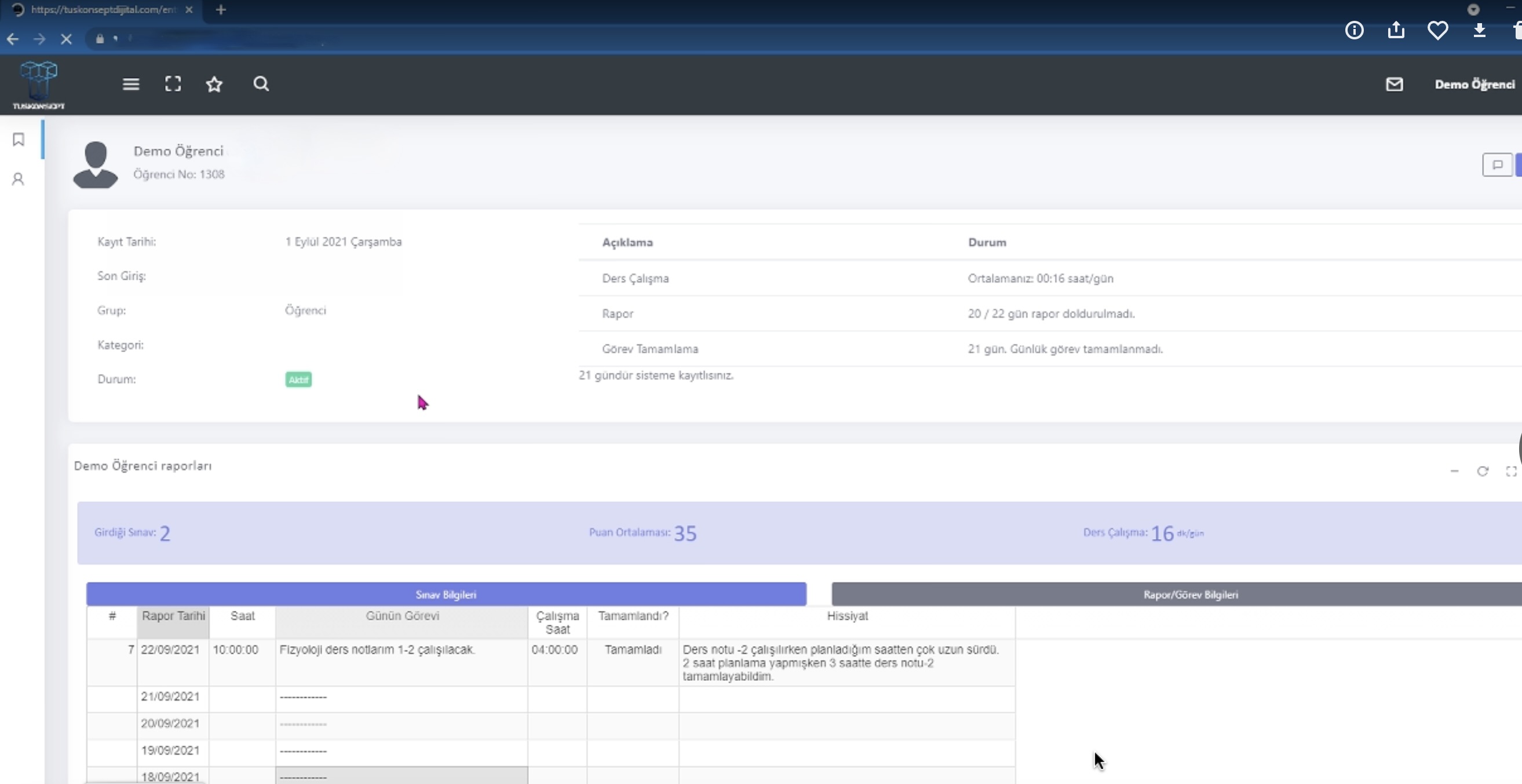This screenshot has height=784, width=1522.
Task: Expand reports panel to fullscreen
Action: pyautogui.click(x=1512, y=471)
